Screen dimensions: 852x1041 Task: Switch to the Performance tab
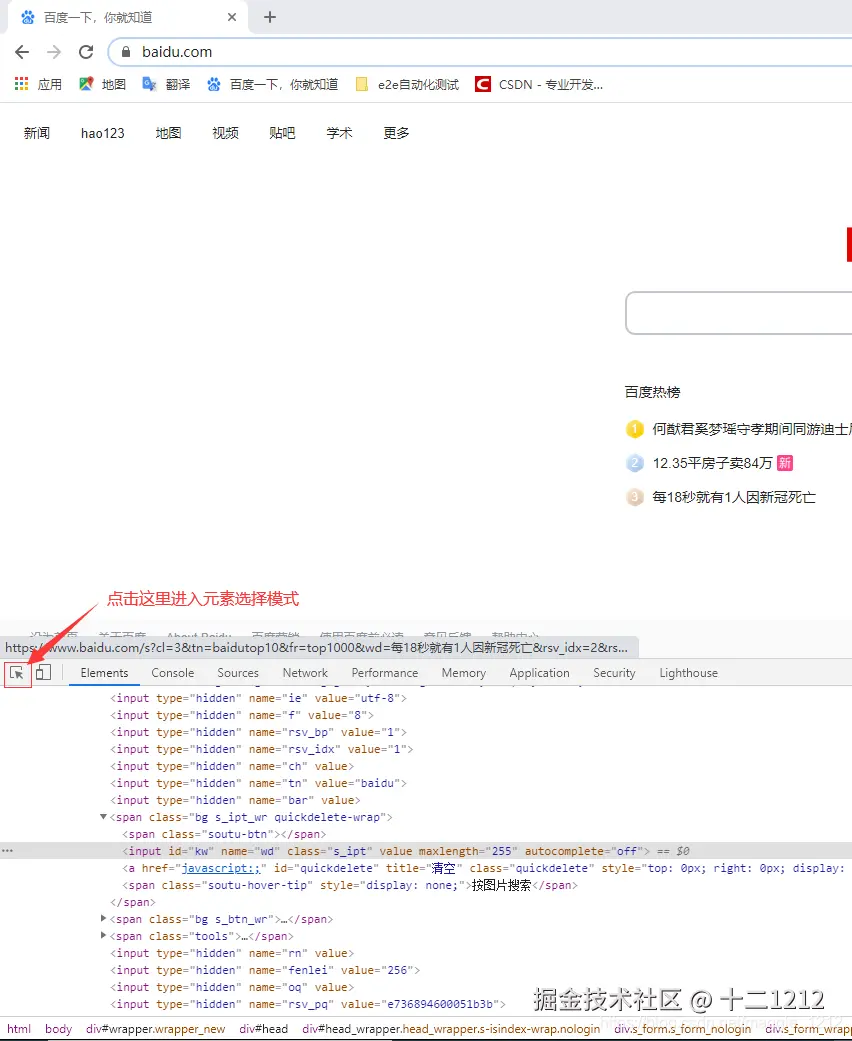tap(384, 673)
